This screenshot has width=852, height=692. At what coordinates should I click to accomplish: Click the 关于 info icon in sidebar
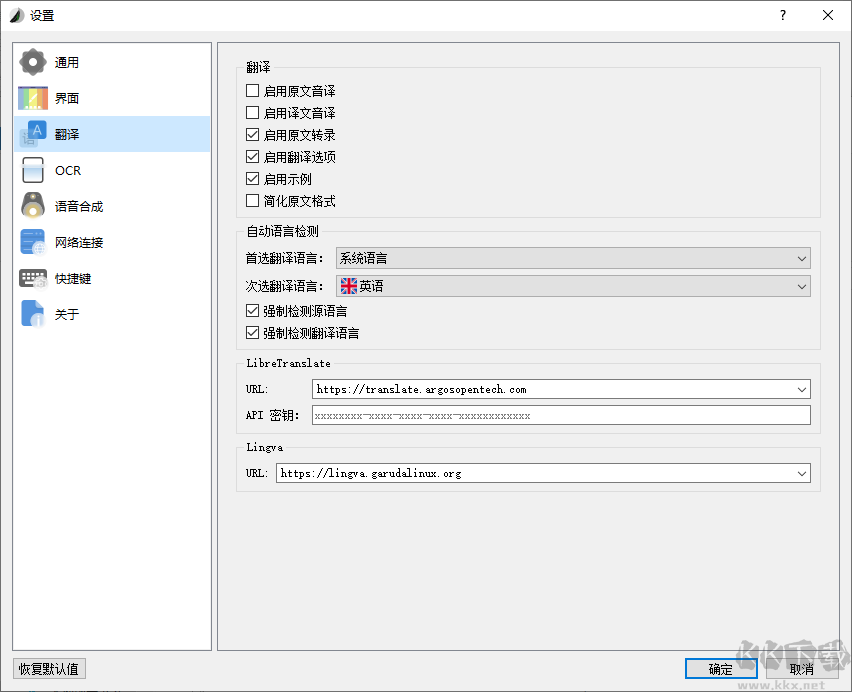tap(33, 314)
